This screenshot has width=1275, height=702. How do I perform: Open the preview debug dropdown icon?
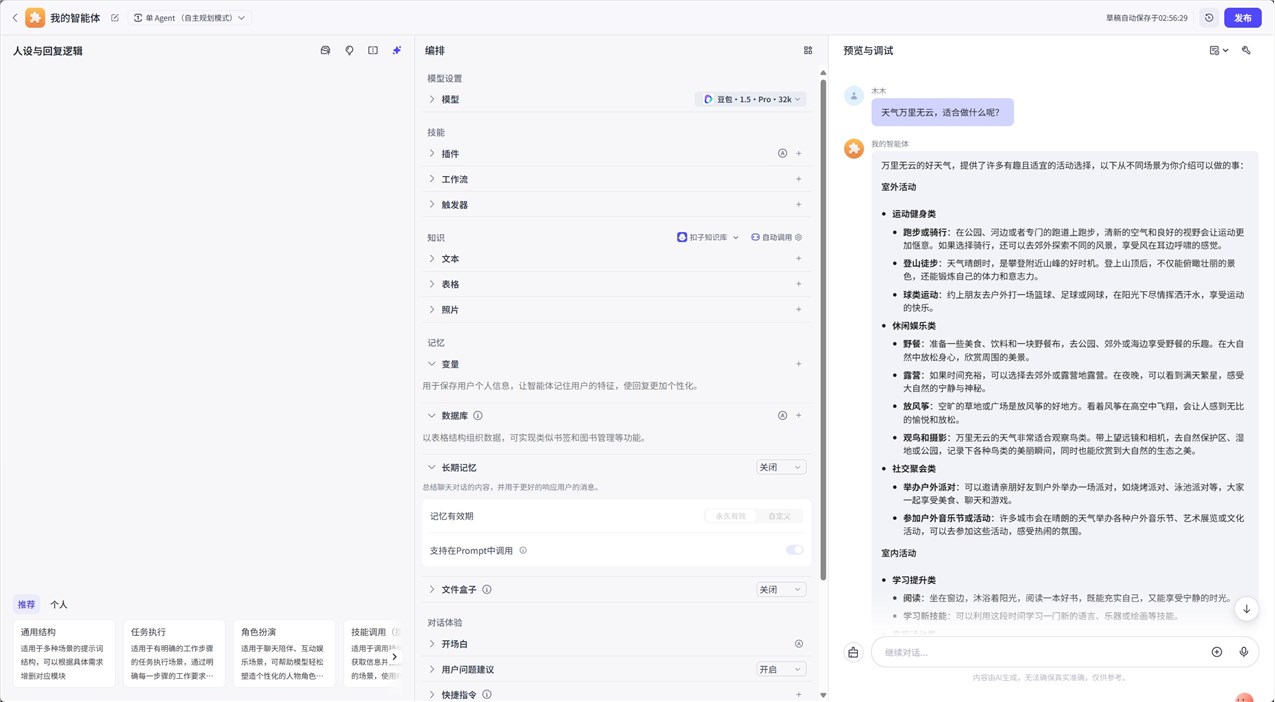point(1218,50)
